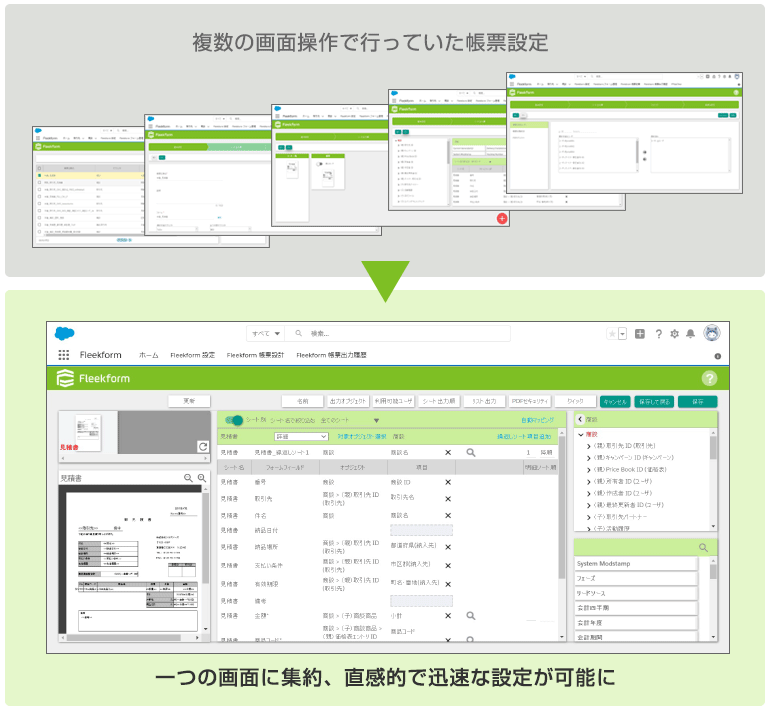Image resolution: width=770 pixels, height=711 pixels.
Task: Click the シート出力順 button
Action: [x=439, y=401]
